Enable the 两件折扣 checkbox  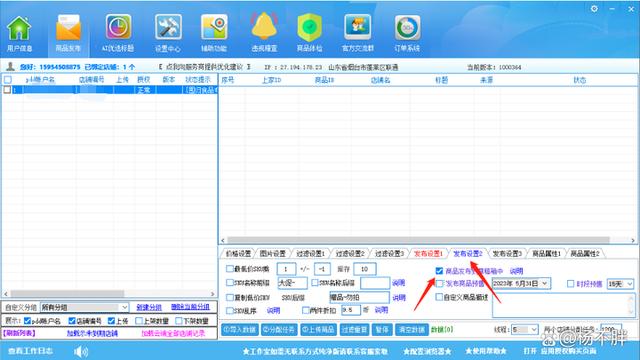pos(305,310)
